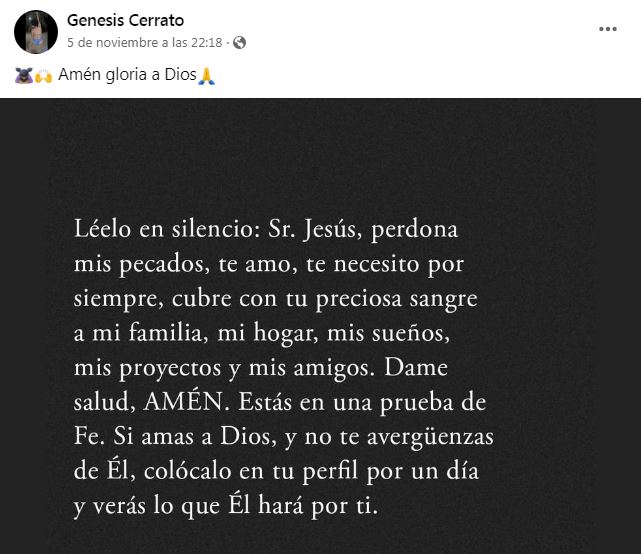Click the praying hands emoji after Dios
The width and height of the screenshot is (641, 554).
coord(207,76)
